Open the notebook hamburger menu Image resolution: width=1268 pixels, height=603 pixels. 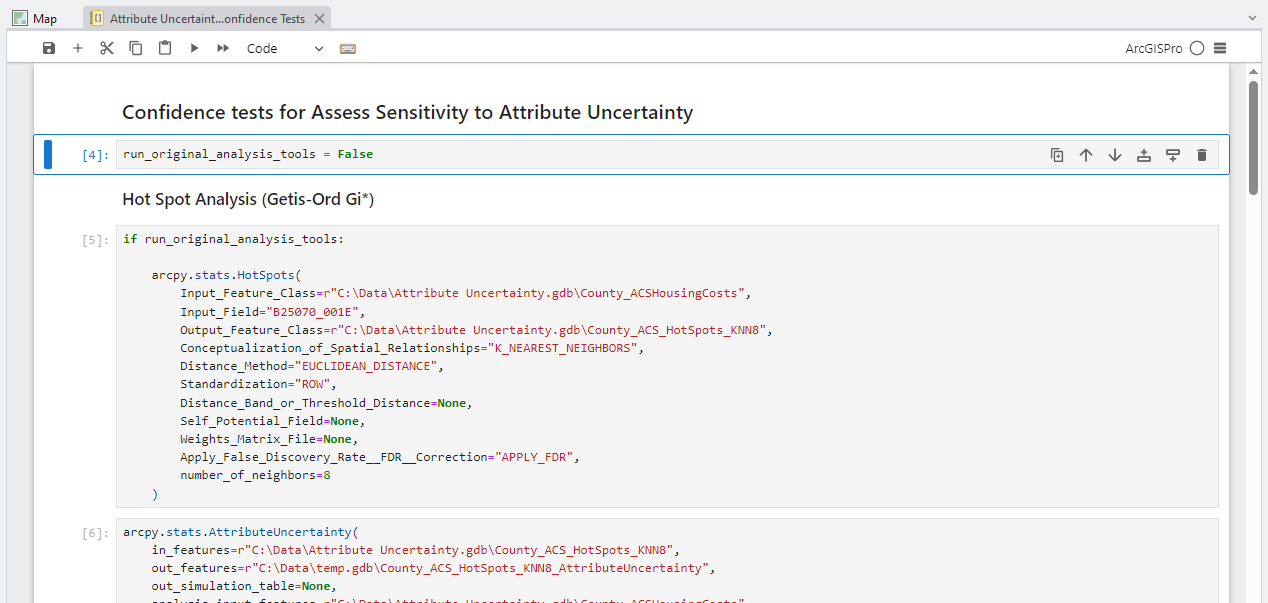pyautogui.click(x=1221, y=47)
